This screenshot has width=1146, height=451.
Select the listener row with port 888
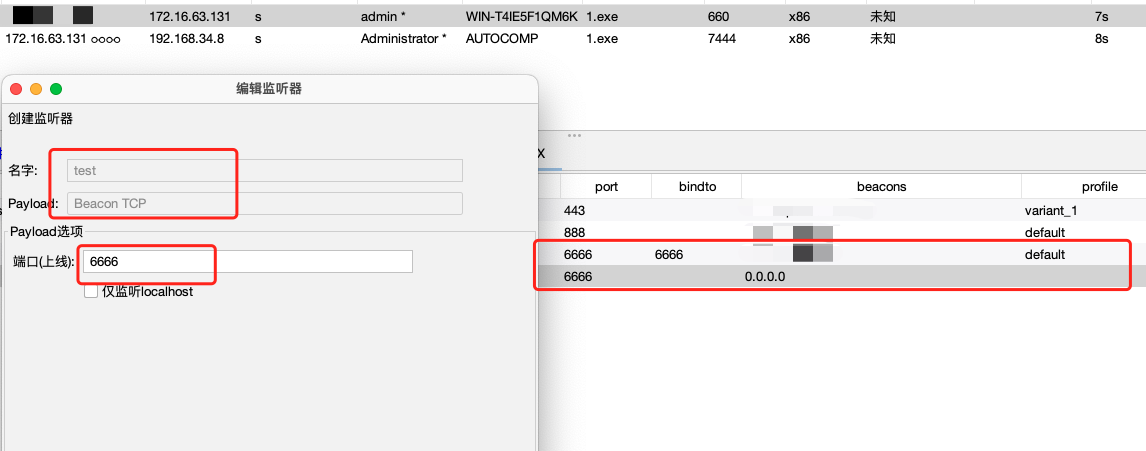[x=842, y=232]
